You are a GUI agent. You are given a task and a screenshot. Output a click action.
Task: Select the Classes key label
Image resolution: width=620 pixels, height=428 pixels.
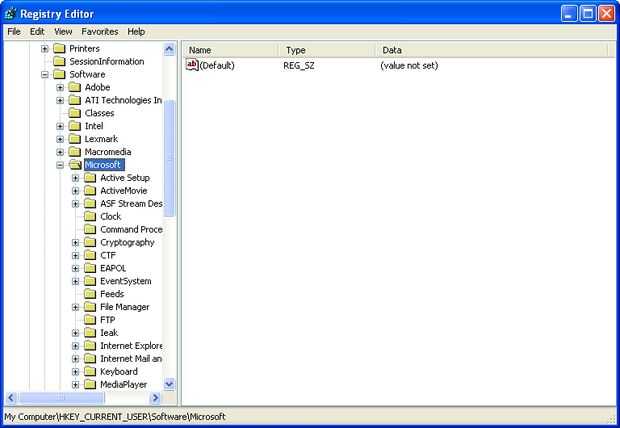click(99, 113)
